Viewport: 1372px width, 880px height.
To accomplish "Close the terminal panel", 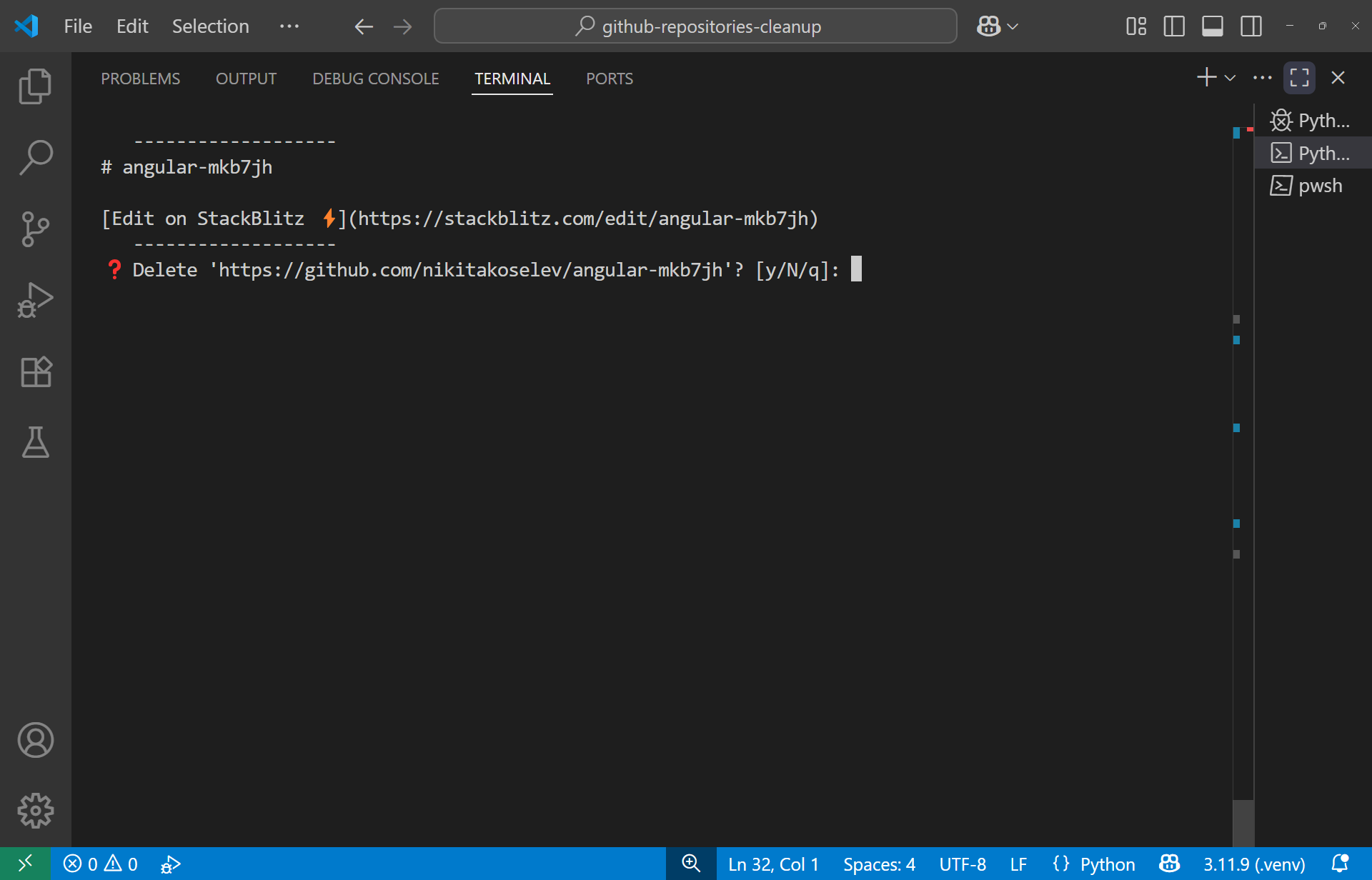I will [x=1338, y=77].
